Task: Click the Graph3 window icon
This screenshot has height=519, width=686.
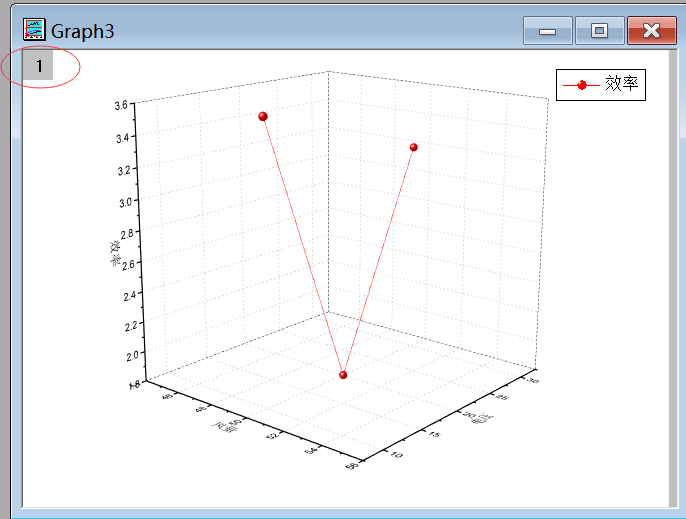Action: pos(34,30)
